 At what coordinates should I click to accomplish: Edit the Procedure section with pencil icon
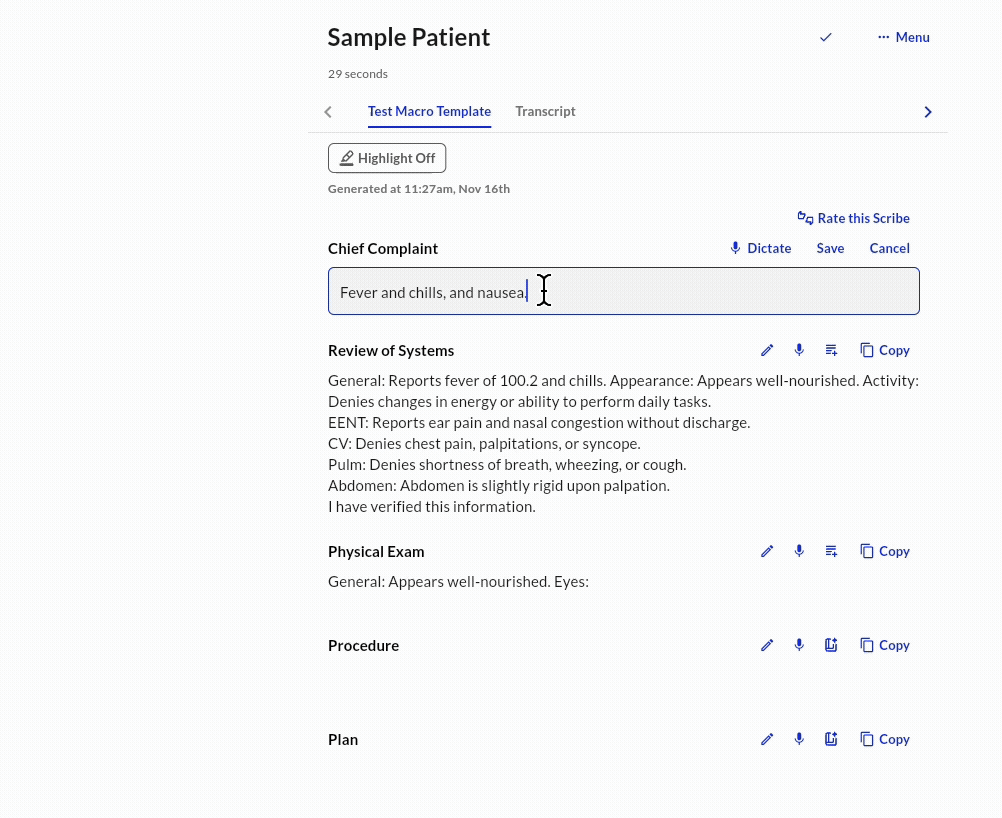click(x=767, y=645)
